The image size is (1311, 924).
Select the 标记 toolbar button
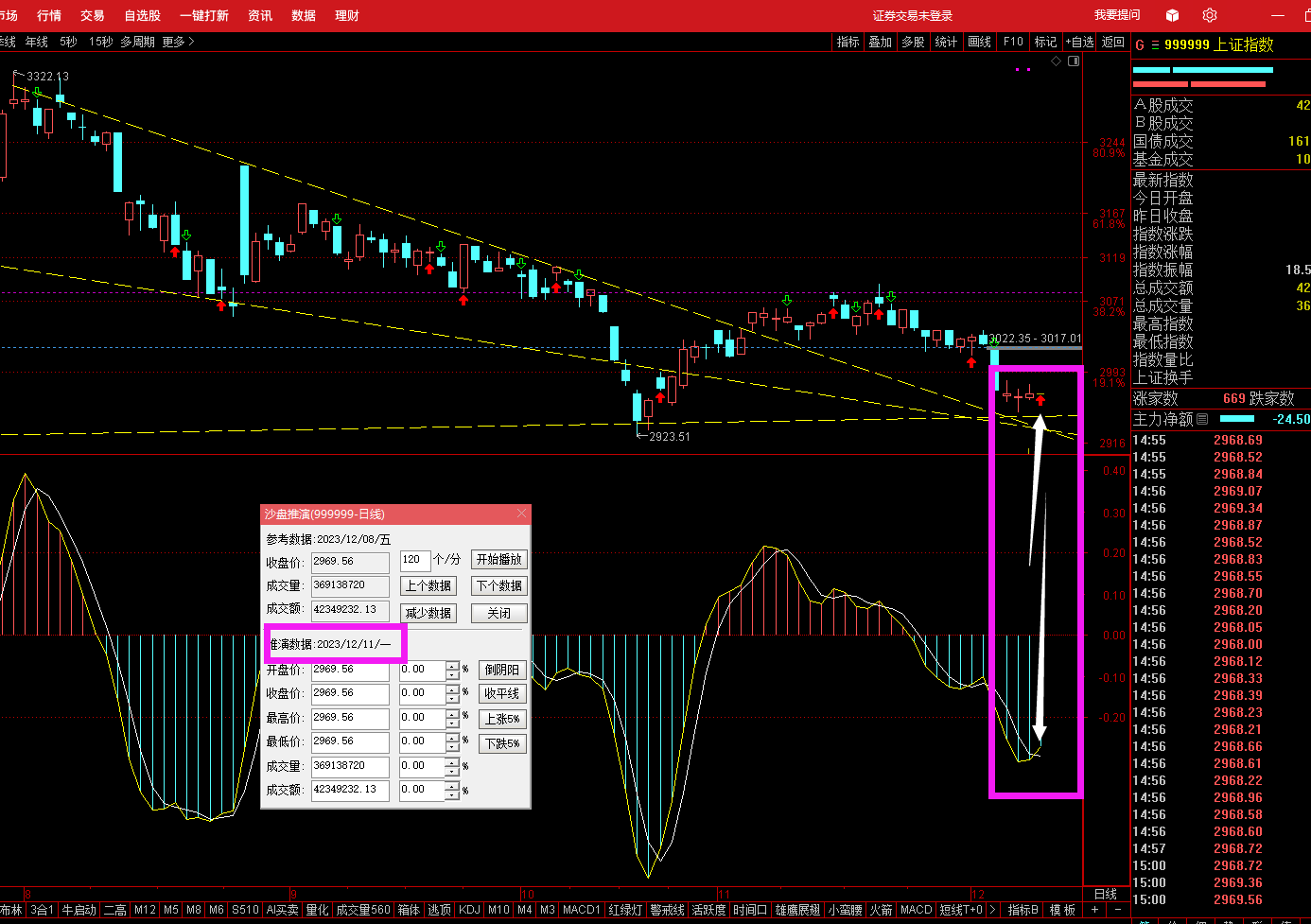point(1045,42)
